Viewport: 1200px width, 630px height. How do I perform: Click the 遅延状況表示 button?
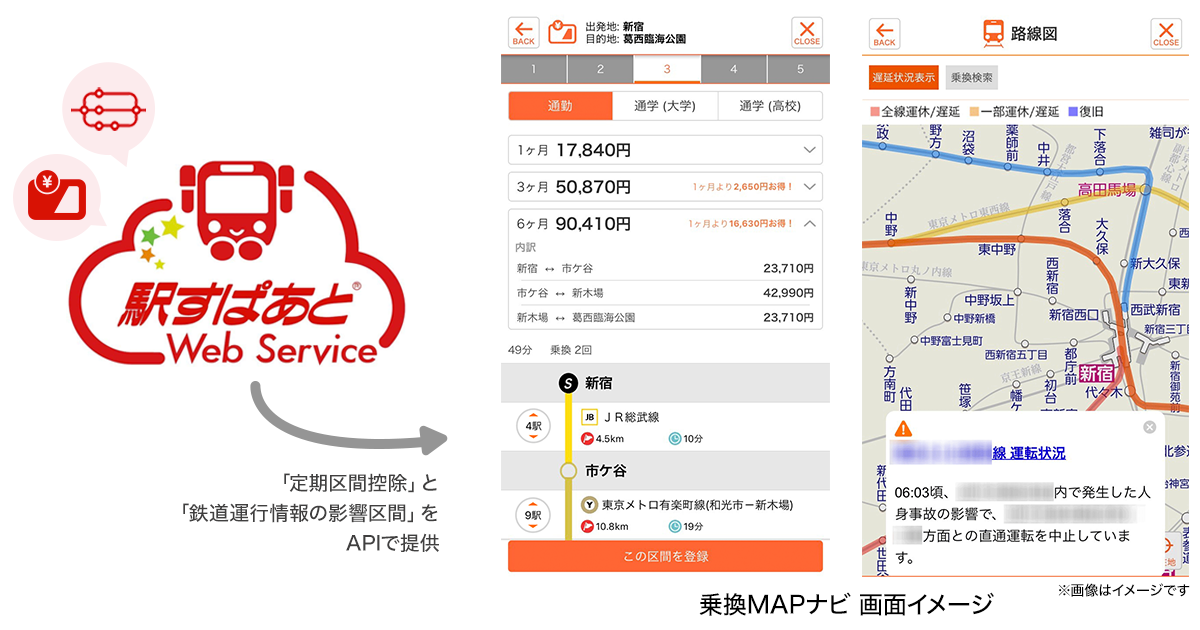click(x=903, y=77)
